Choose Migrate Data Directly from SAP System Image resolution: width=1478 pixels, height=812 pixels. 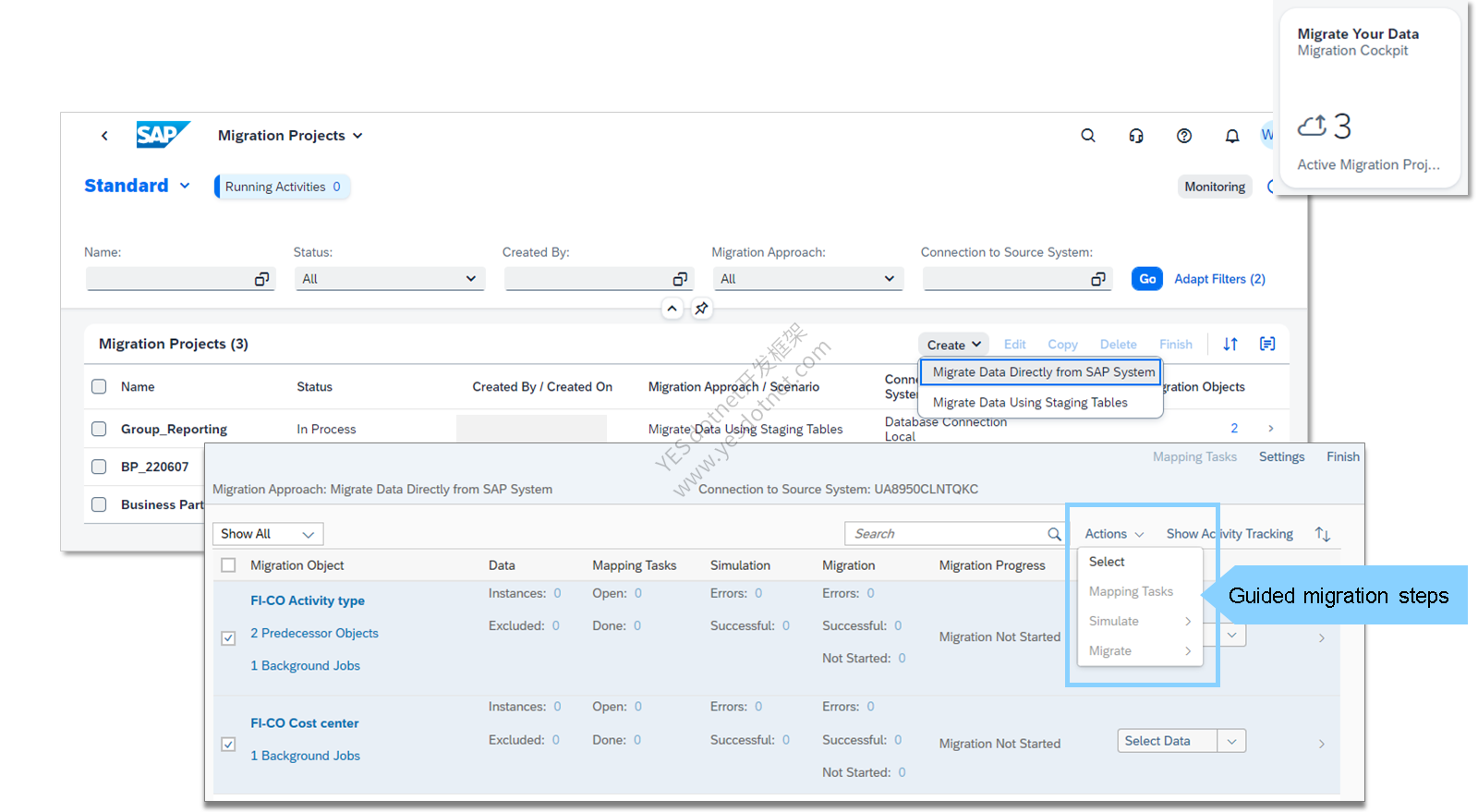click(x=1043, y=372)
